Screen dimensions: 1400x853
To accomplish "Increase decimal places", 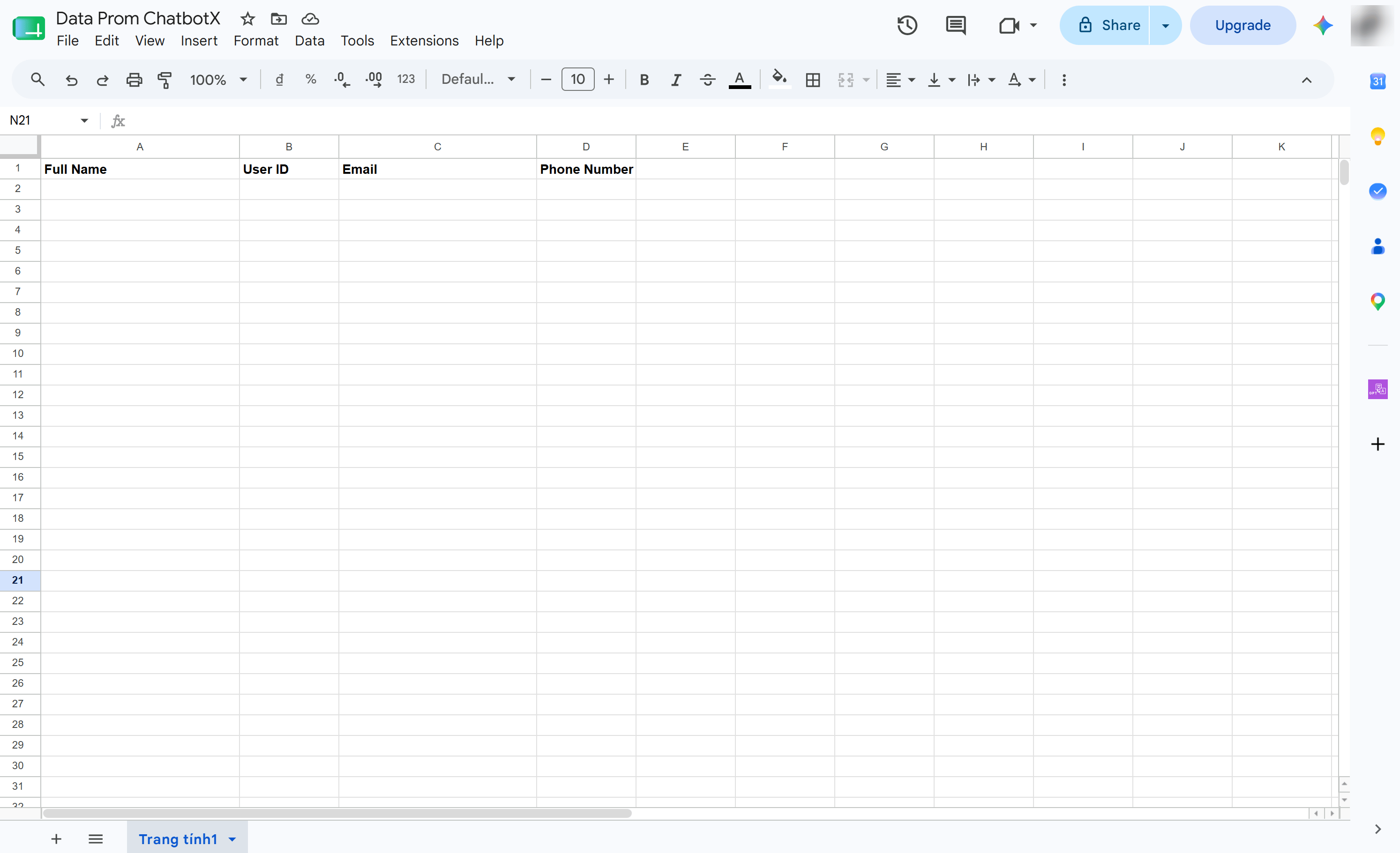I will pos(374,80).
